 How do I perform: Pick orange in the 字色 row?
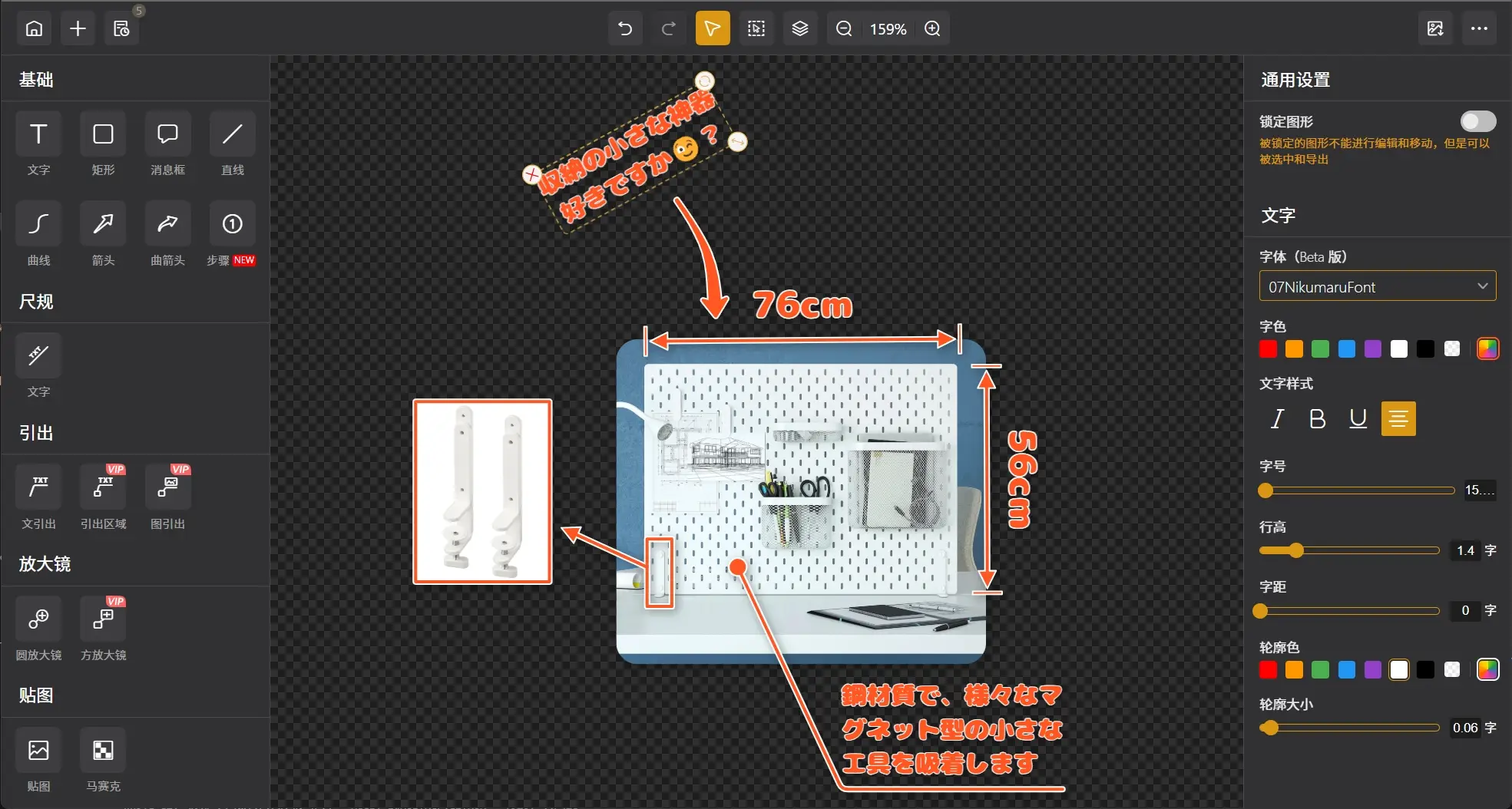(1294, 349)
